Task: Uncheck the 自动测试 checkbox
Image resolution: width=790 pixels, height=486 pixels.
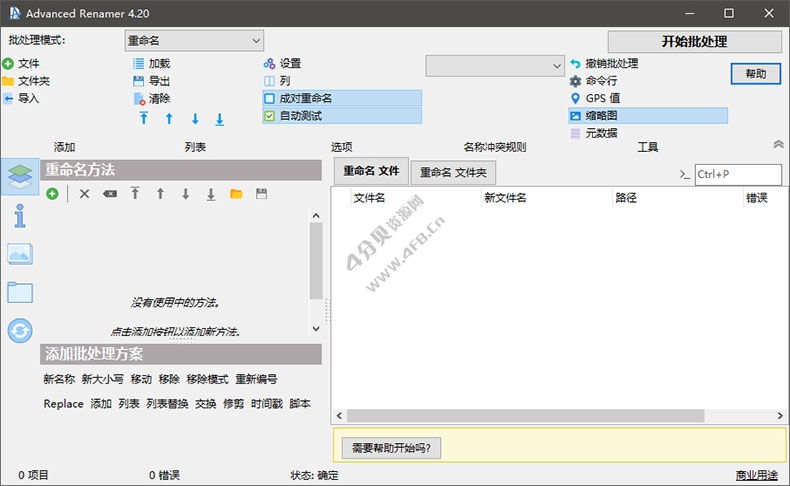Action: (270, 116)
